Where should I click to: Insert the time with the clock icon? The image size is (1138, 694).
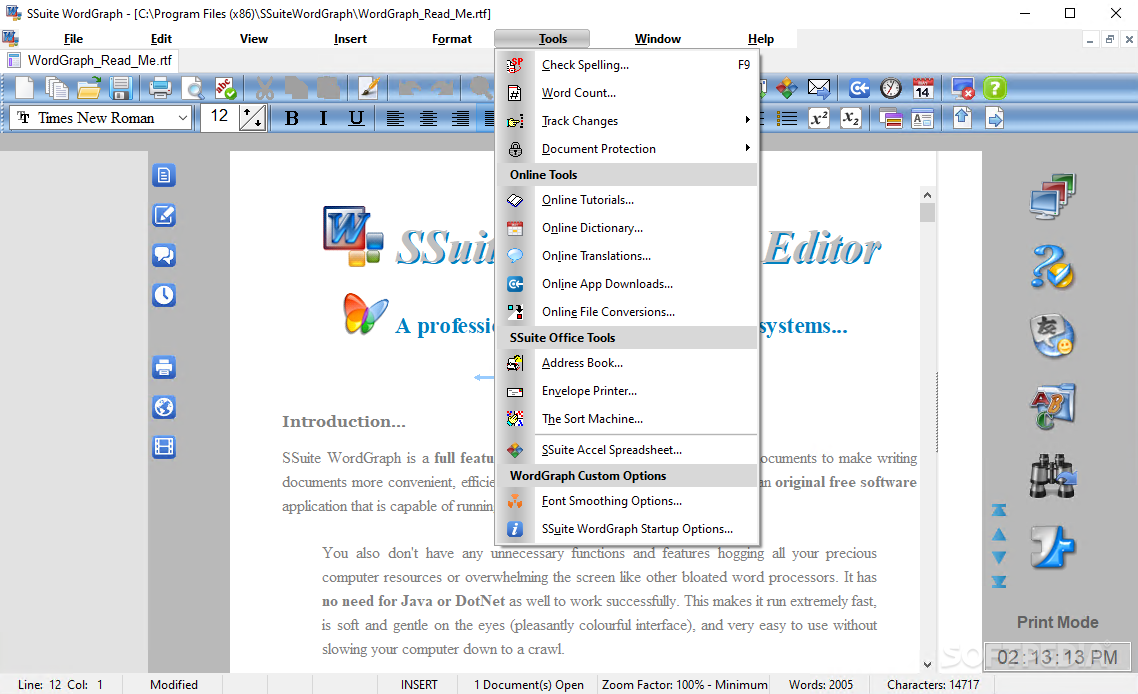click(x=891, y=89)
